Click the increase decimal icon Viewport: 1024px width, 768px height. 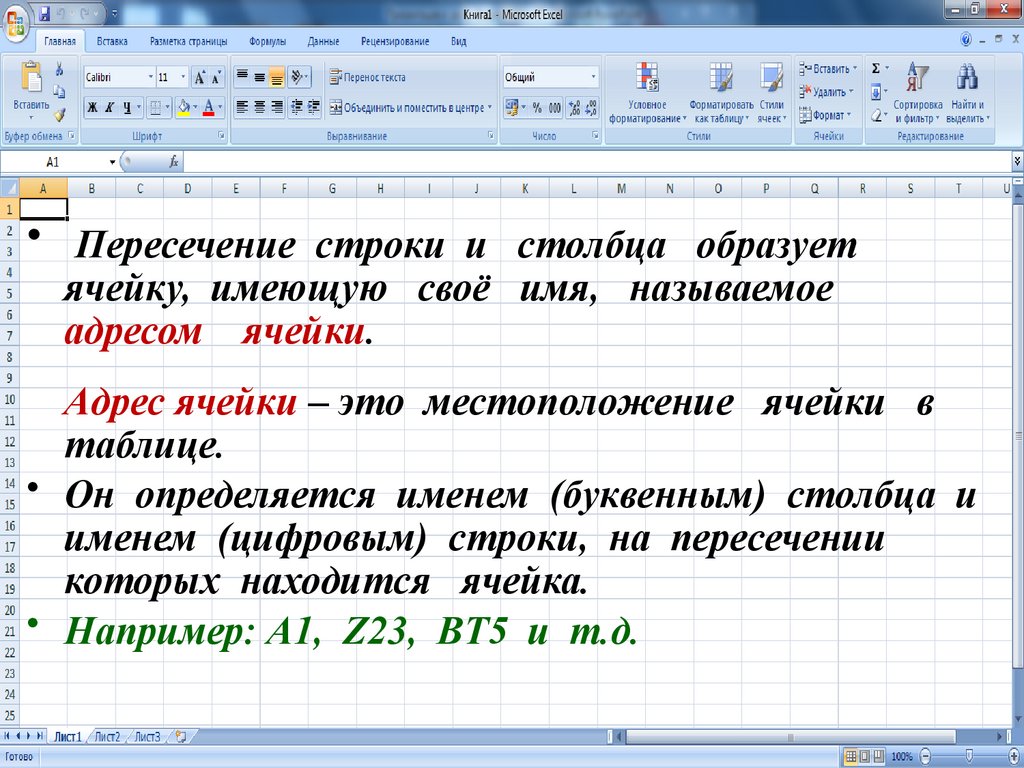point(575,107)
